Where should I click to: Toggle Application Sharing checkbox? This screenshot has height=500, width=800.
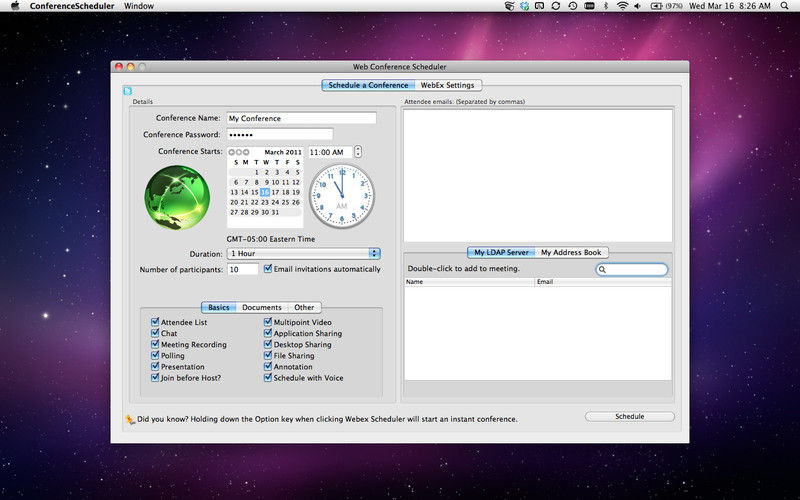pyautogui.click(x=268, y=333)
